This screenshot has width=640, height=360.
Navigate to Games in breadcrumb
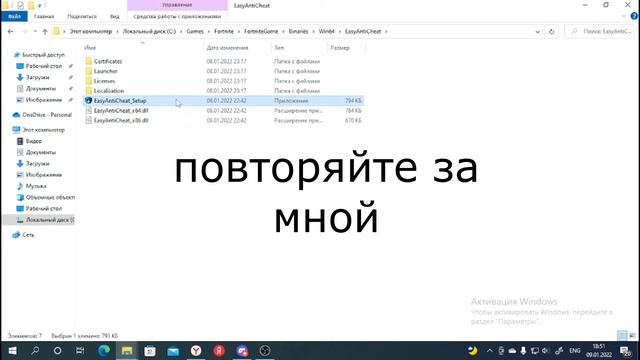coord(195,31)
